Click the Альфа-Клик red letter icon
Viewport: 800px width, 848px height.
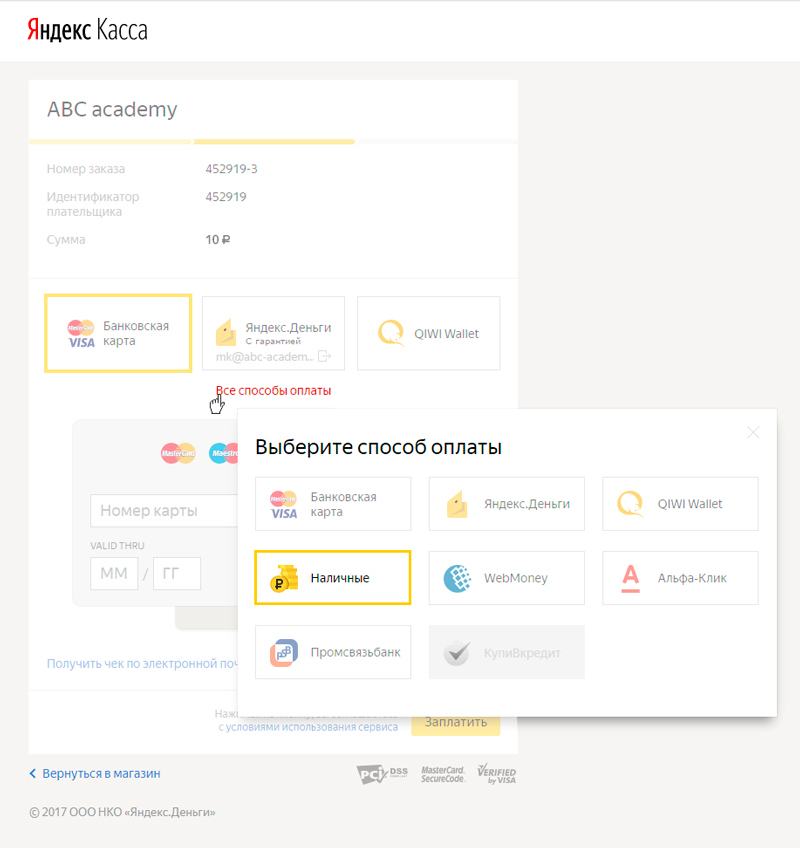631,578
